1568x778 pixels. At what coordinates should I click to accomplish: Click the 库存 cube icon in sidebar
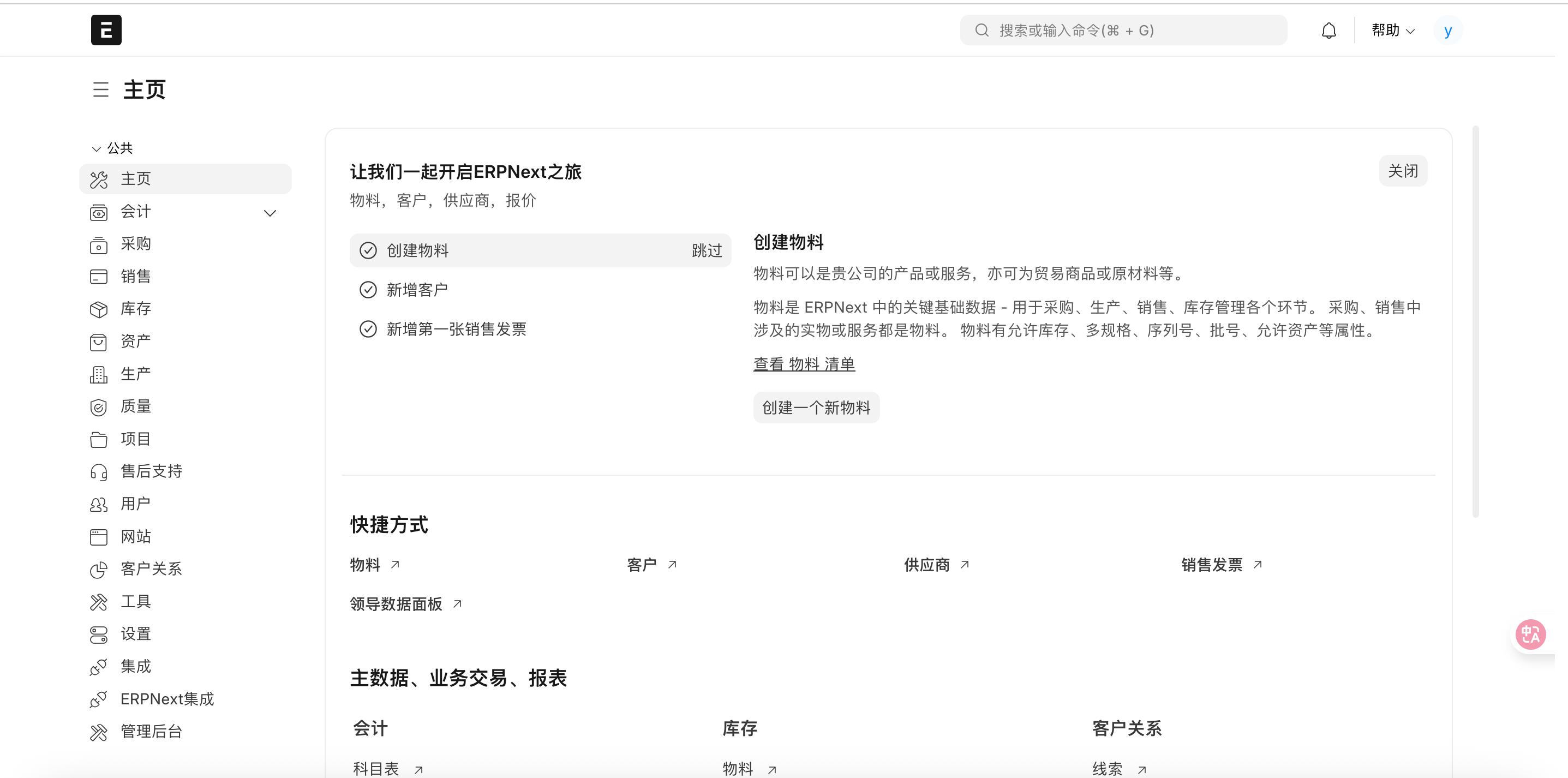[99, 309]
